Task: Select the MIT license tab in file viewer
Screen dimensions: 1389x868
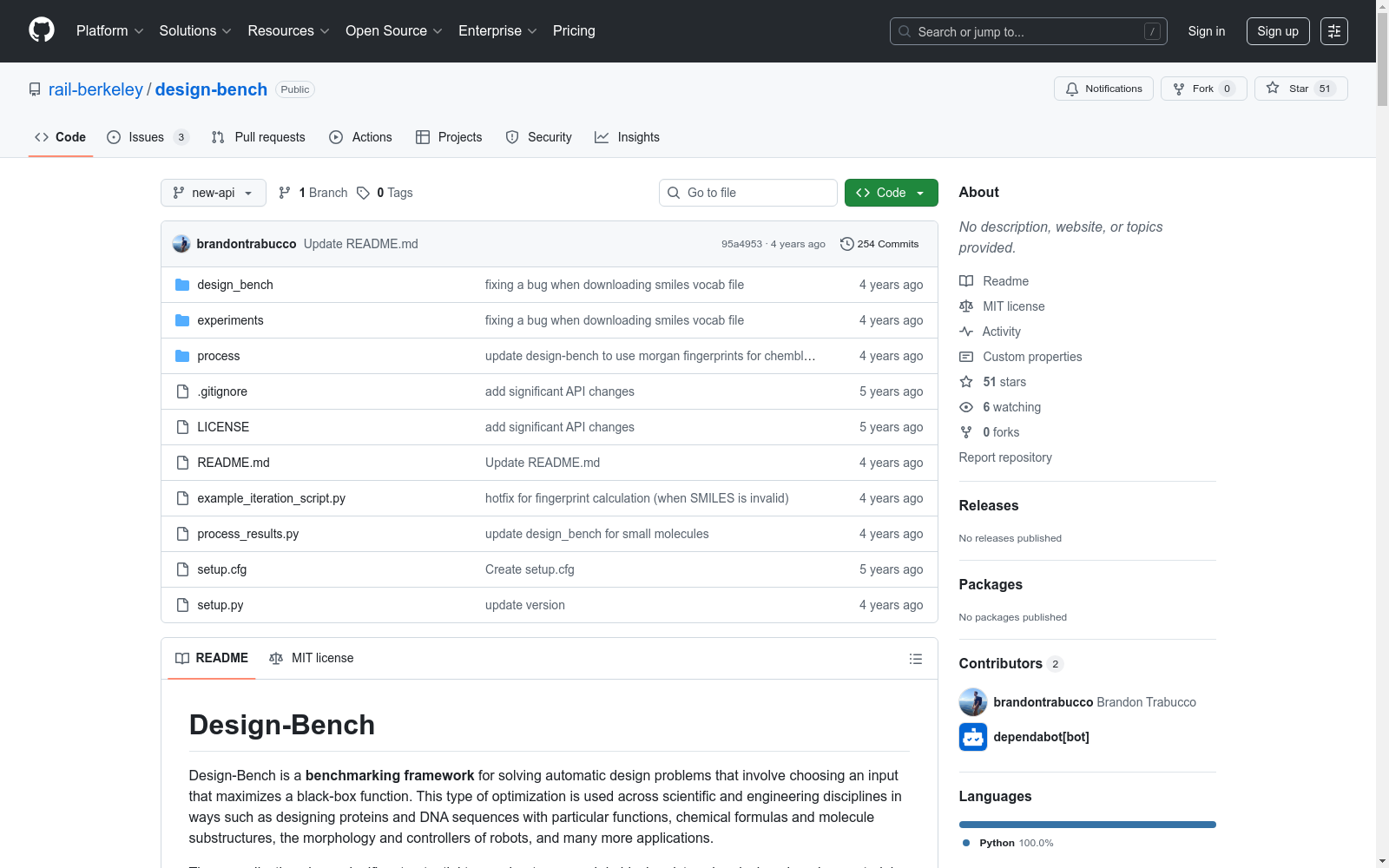Action: pyautogui.click(x=312, y=658)
